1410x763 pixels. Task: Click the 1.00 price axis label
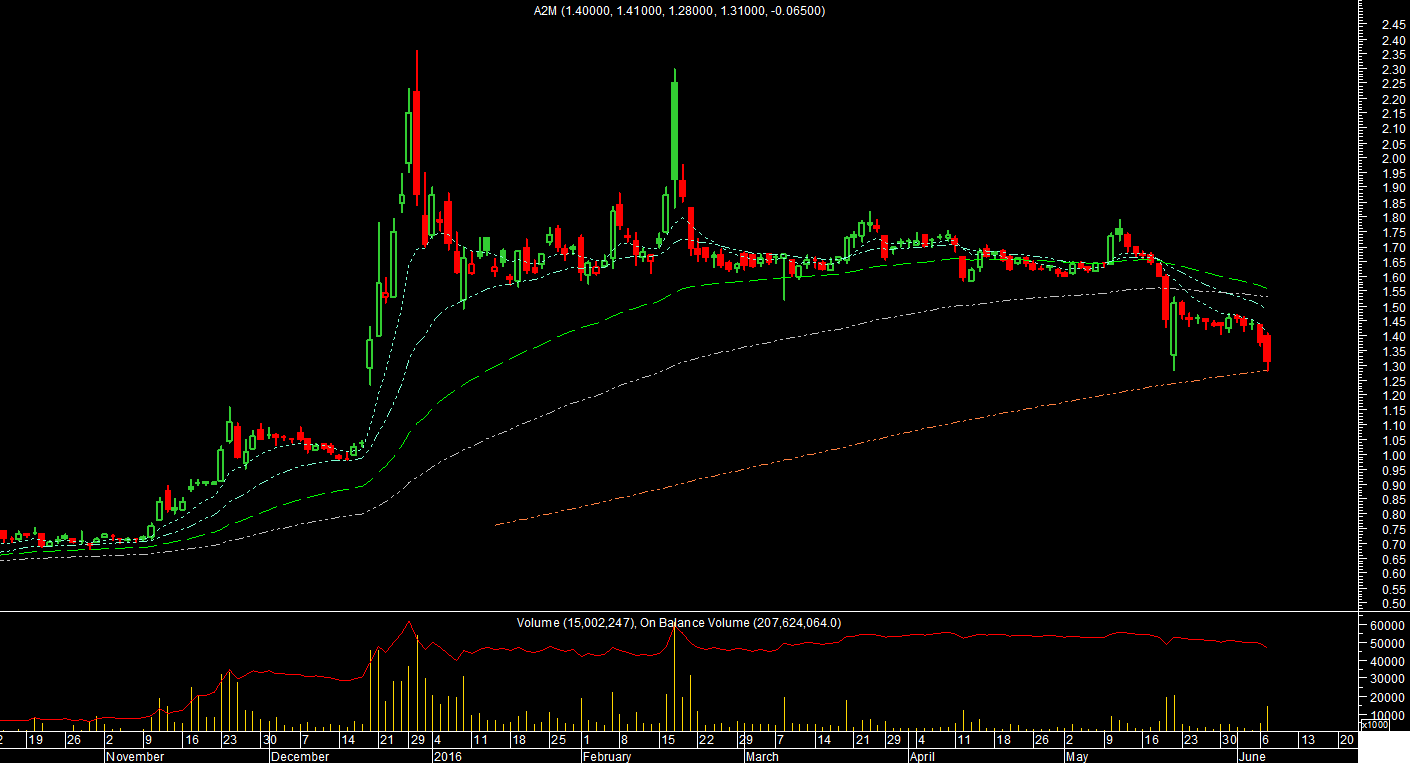click(x=1392, y=455)
